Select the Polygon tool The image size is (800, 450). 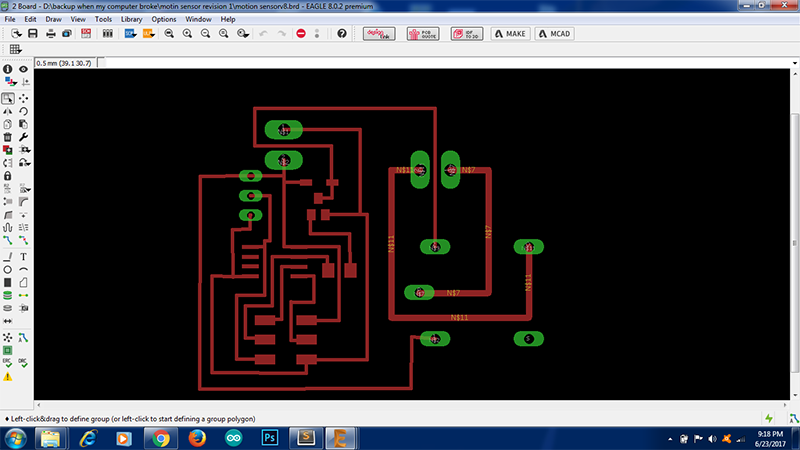[23, 282]
